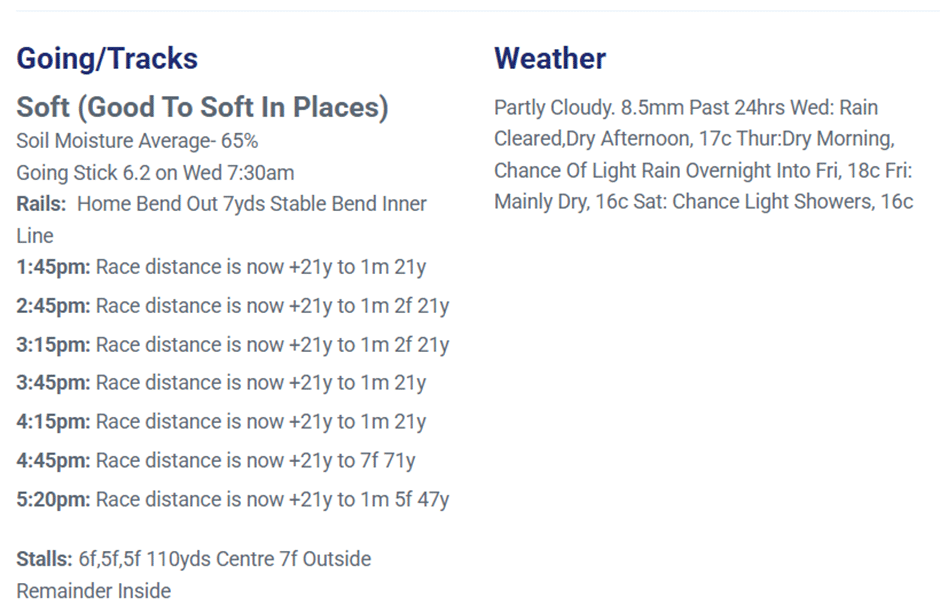This screenshot has width=940, height=605.
Task: Click the 4:15pm race time label
Action: [53, 422]
